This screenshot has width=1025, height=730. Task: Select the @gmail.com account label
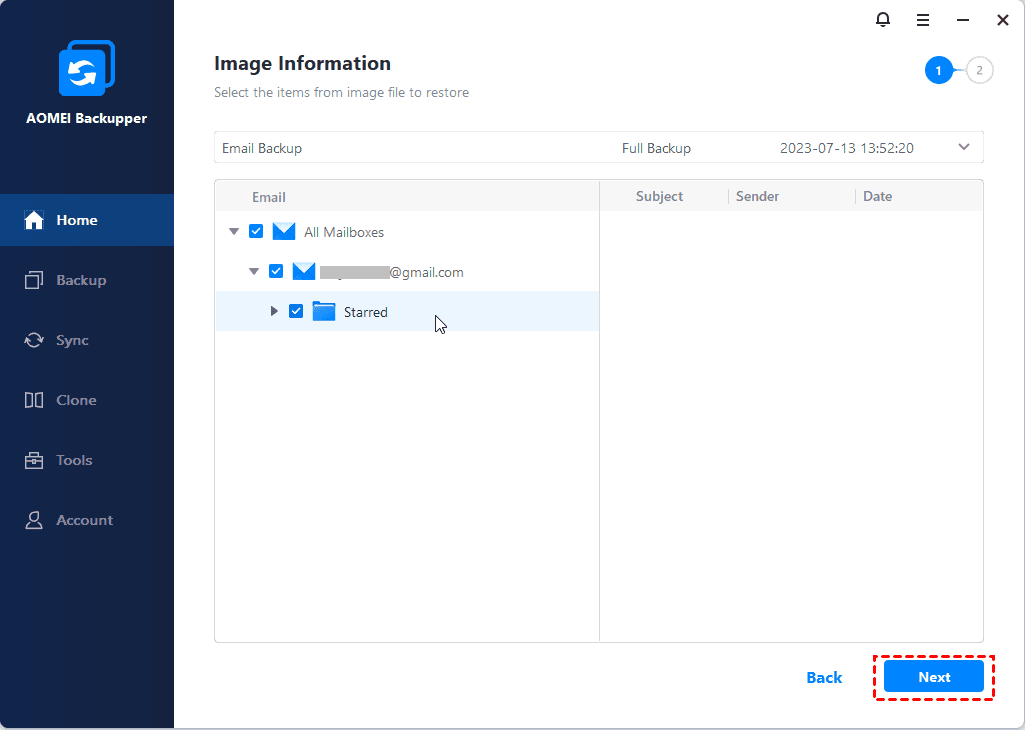tap(392, 272)
